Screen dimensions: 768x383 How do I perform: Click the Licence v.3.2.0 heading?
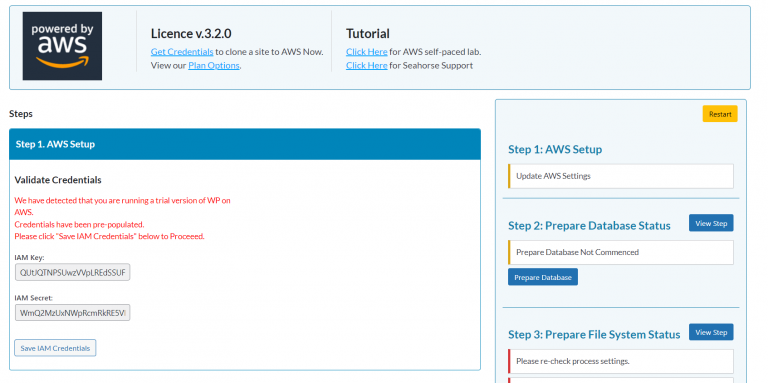(191, 33)
